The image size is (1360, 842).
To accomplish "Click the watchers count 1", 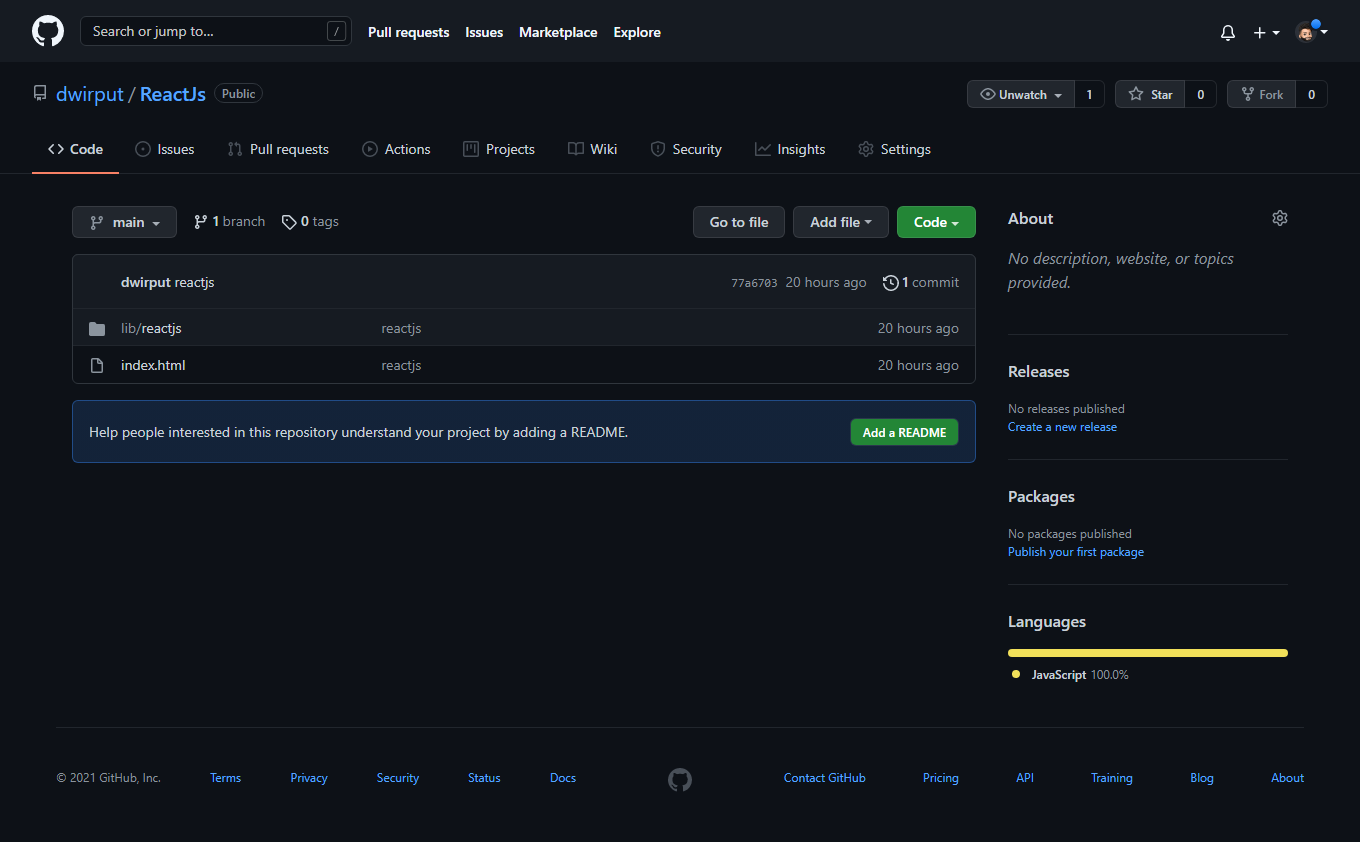I will pyautogui.click(x=1089, y=94).
